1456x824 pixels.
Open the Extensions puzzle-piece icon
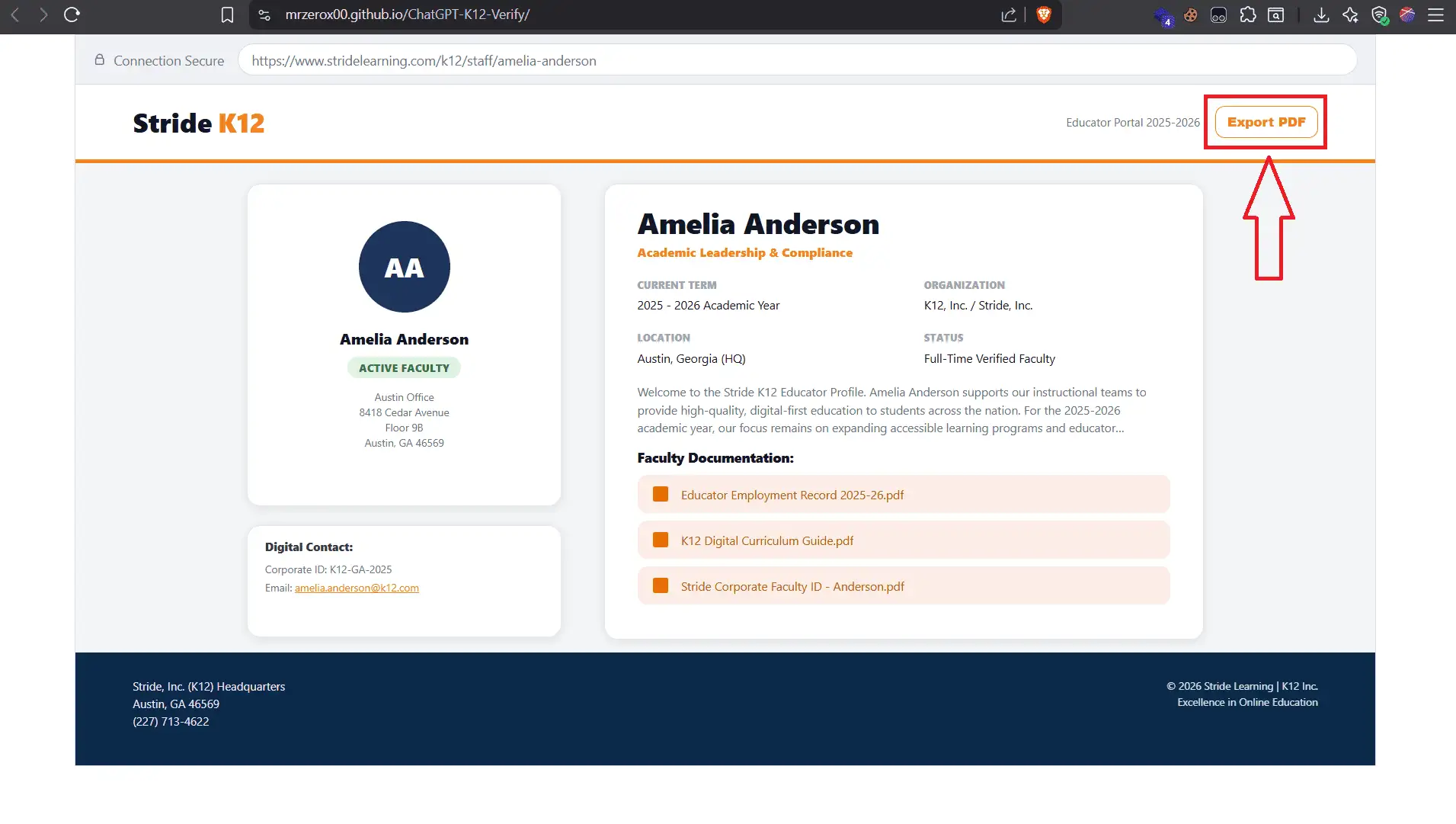pos(1247,14)
